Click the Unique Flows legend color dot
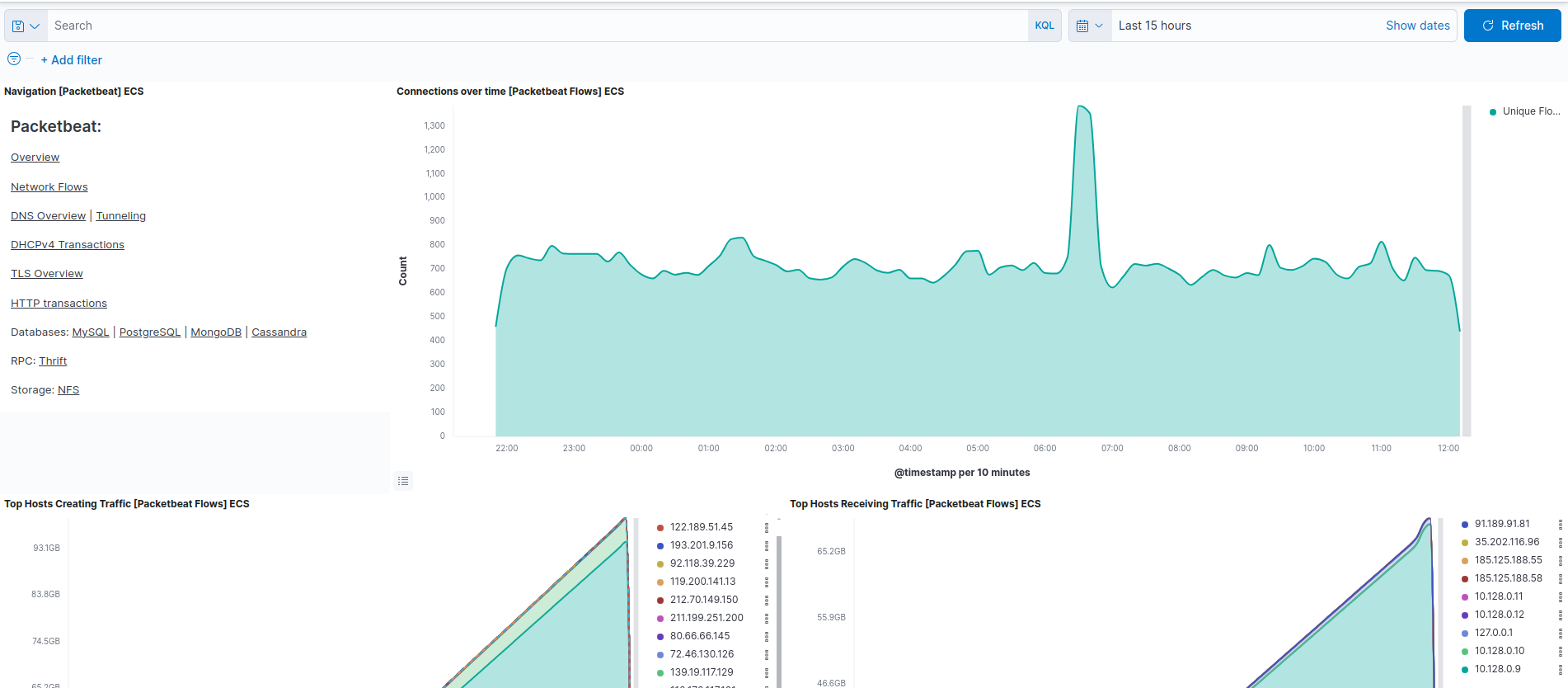 (x=1493, y=112)
